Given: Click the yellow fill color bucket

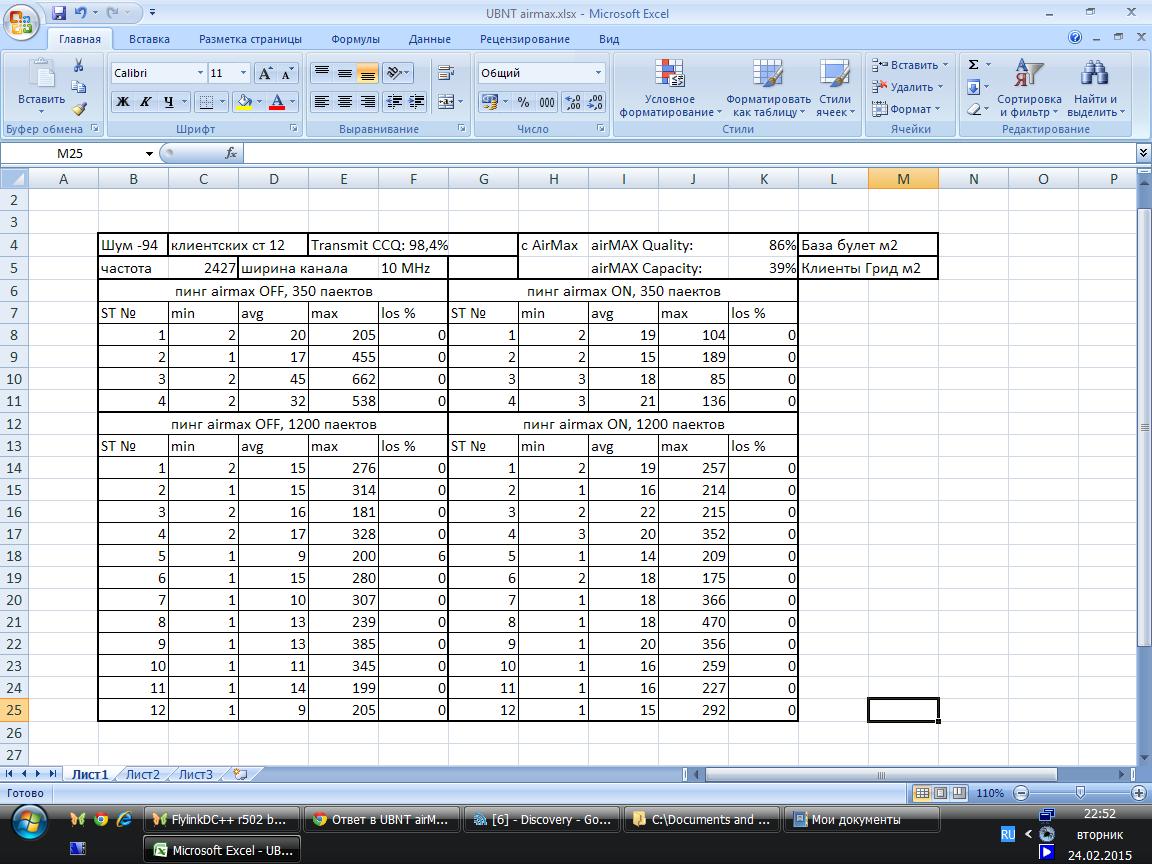Looking at the screenshot, I should (x=243, y=102).
